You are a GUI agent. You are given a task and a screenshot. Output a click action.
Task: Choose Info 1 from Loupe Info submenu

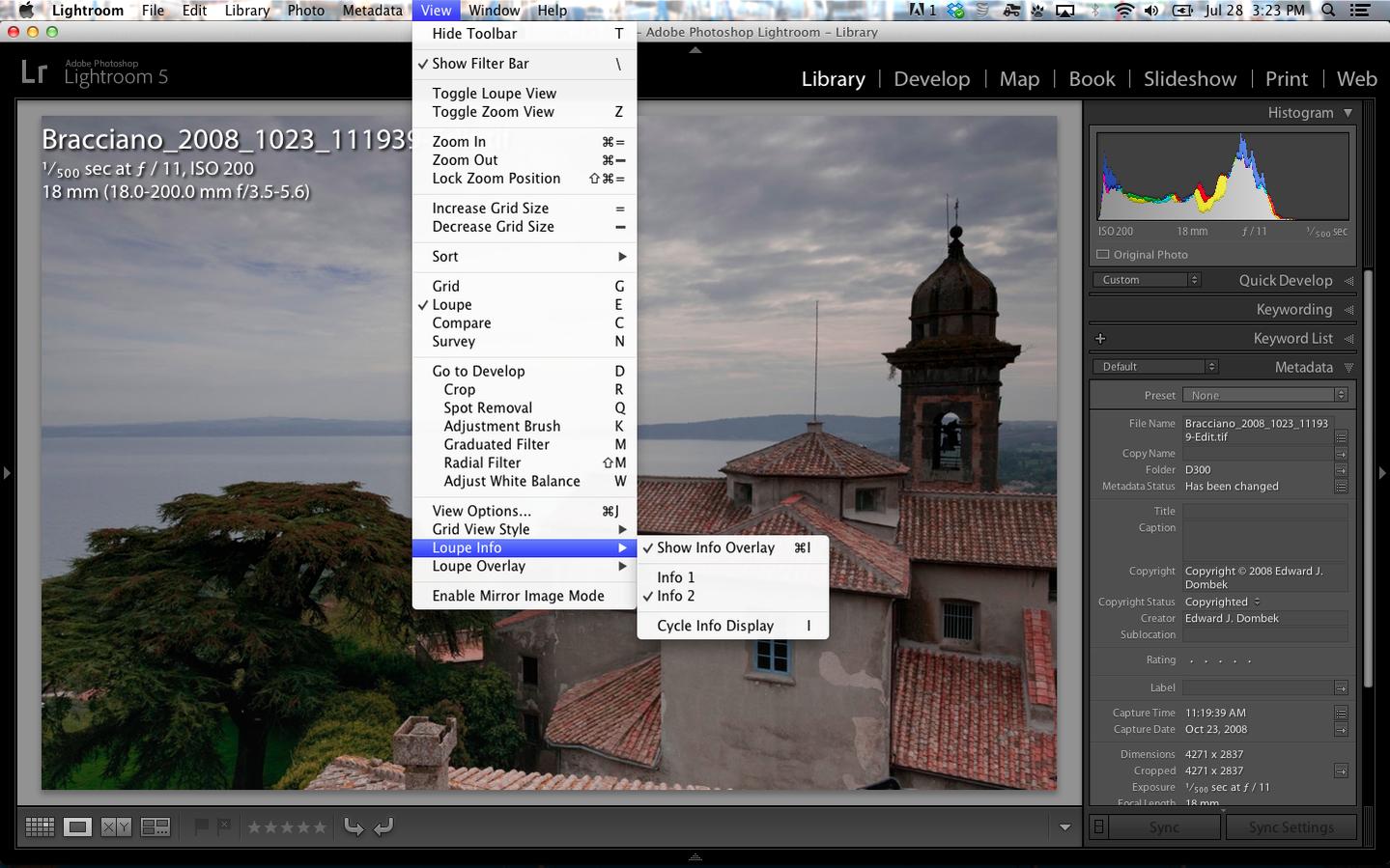[675, 577]
